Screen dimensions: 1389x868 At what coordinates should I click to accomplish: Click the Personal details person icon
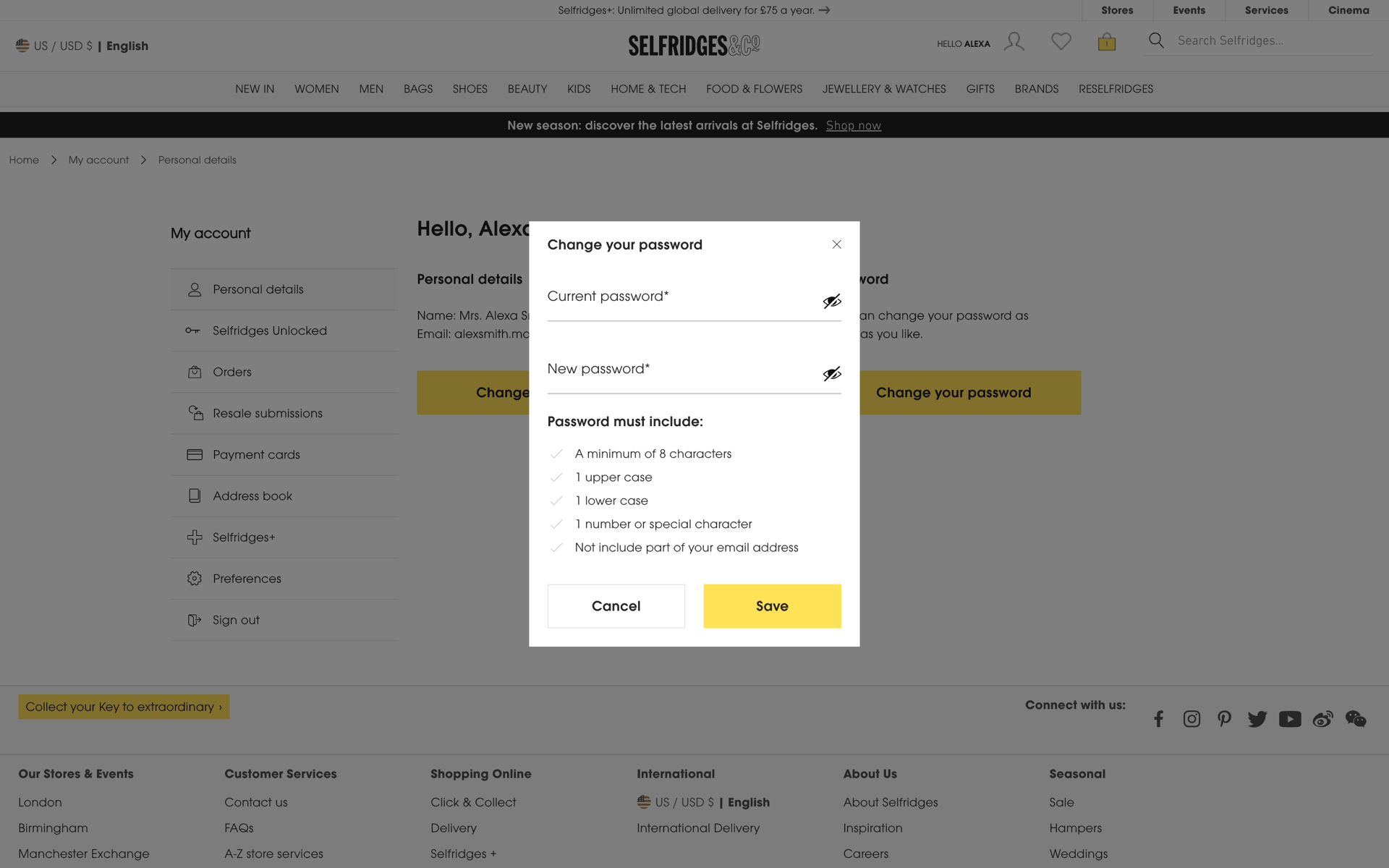[195, 289]
